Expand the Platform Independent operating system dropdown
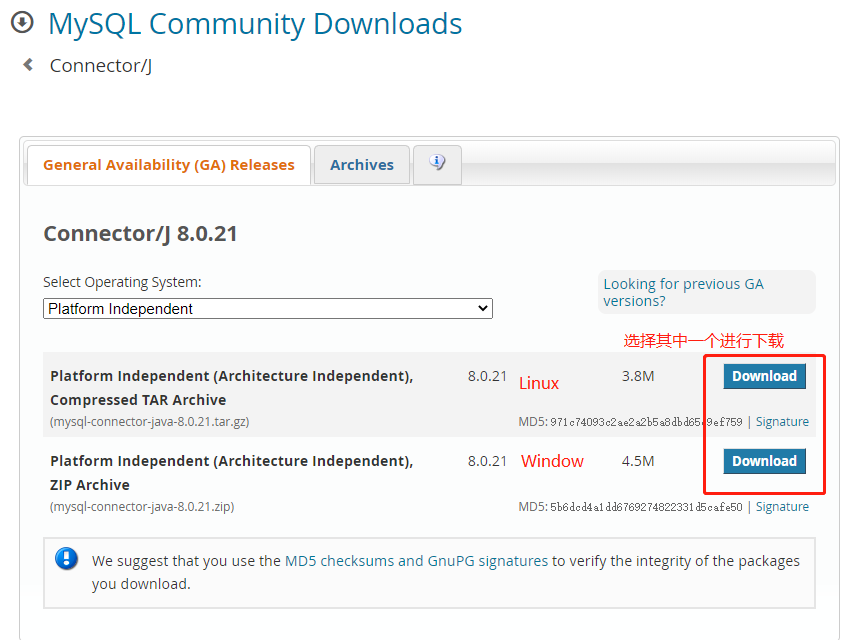 [268, 309]
